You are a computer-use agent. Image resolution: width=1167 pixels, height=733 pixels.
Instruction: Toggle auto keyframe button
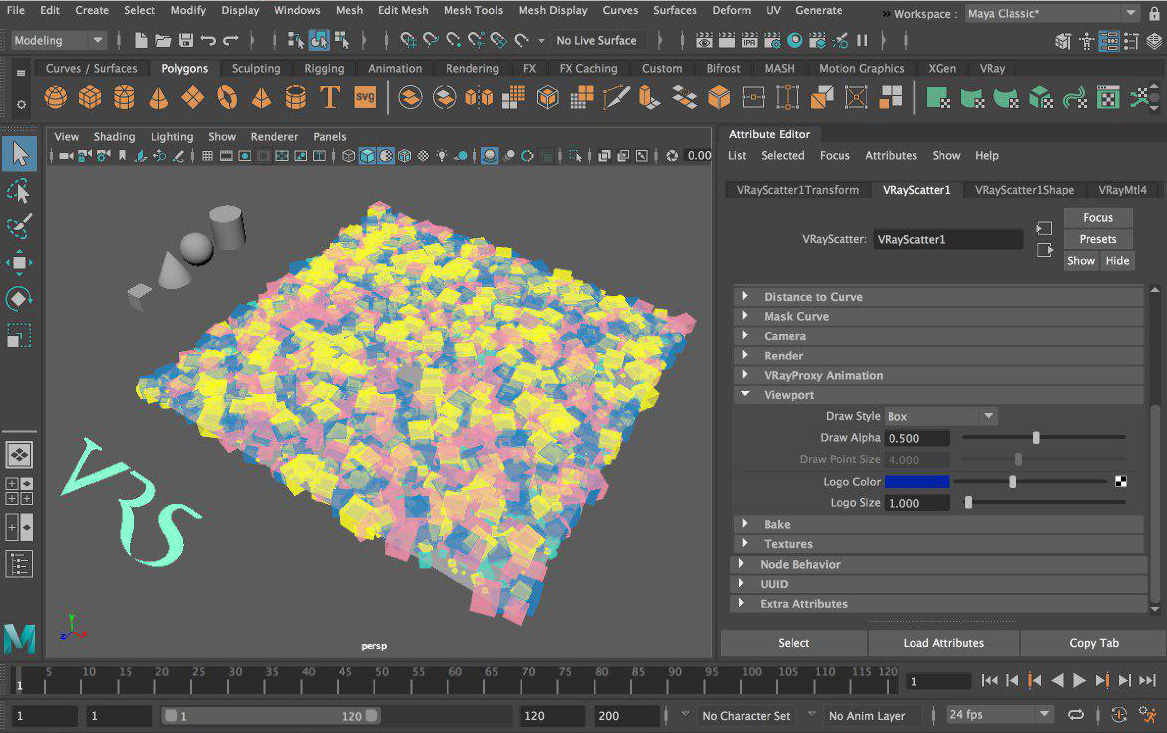(1119, 715)
